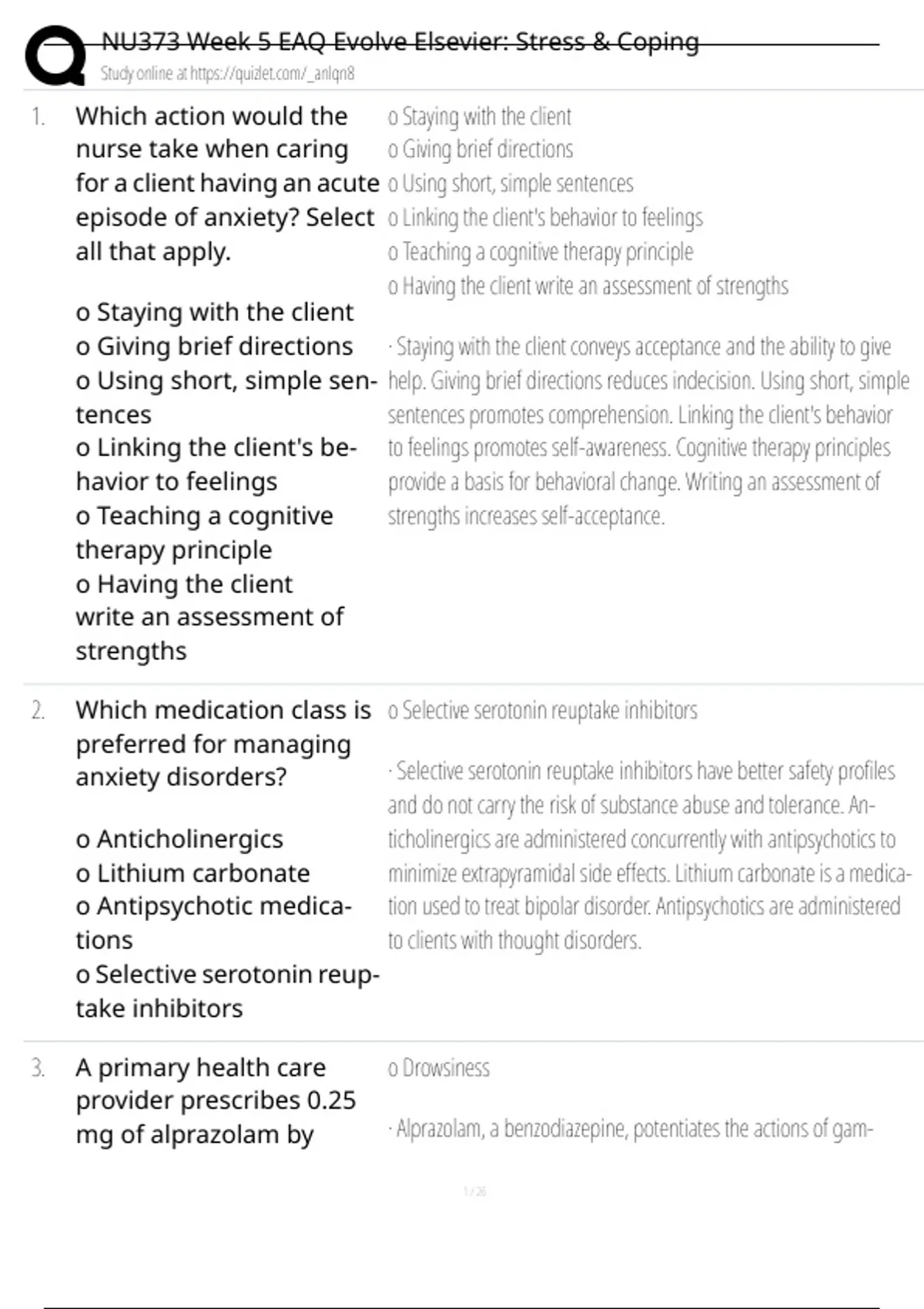Viewport: 924px width, 1309px height.
Task: Click the alprazolam question text
Action: [x=215, y=1101]
